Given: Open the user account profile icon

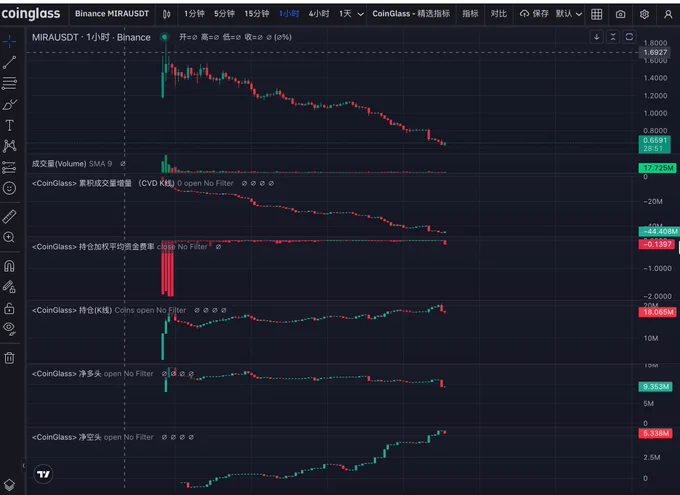Looking at the screenshot, I should (668, 14).
